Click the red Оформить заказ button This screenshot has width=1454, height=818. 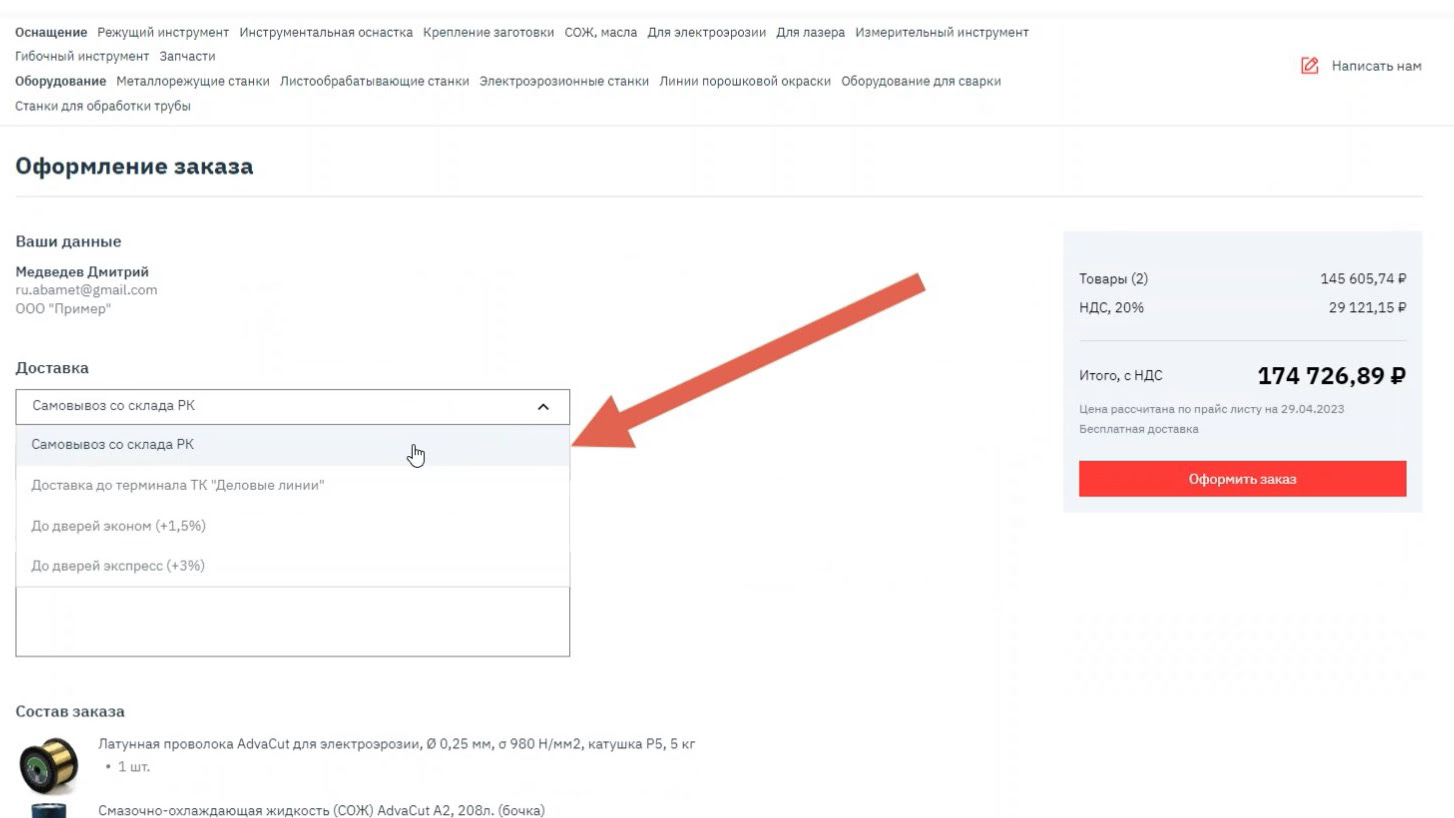point(1242,479)
